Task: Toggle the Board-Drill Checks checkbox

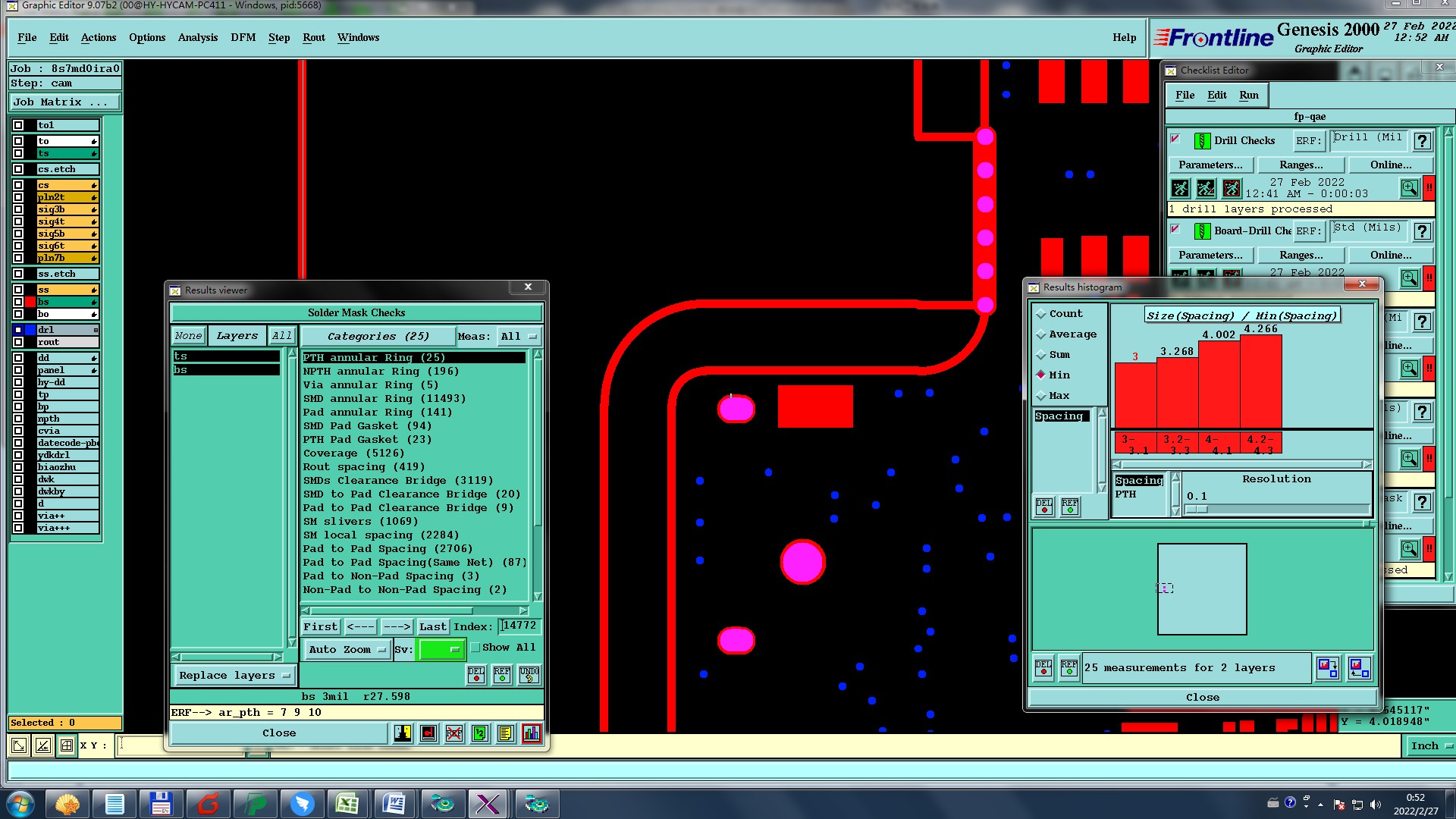Action: point(1175,229)
